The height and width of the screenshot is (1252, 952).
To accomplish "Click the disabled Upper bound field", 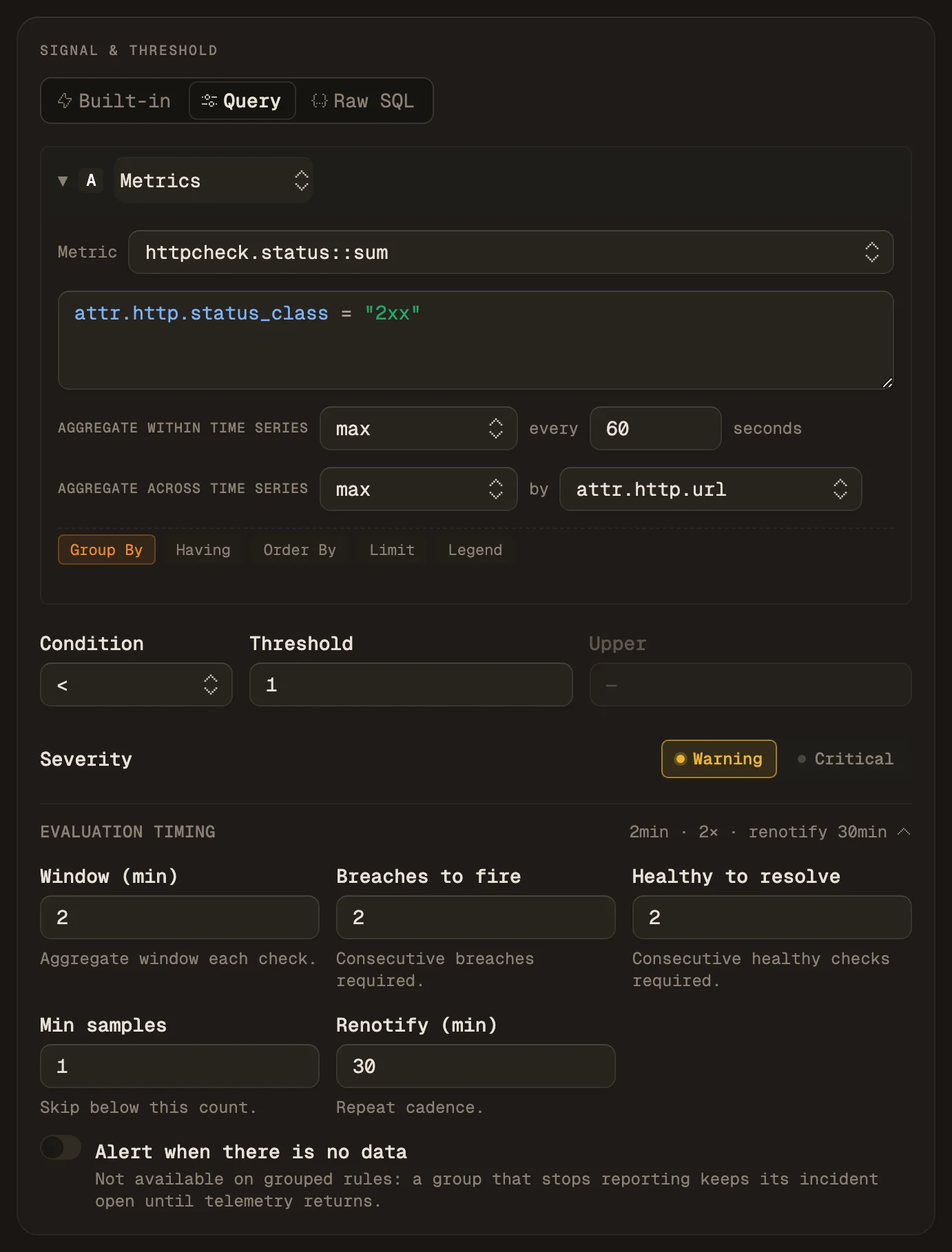I will (750, 685).
